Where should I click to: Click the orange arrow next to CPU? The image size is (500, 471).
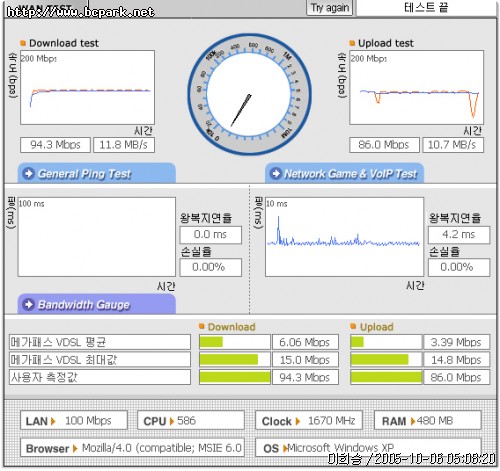point(172,421)
